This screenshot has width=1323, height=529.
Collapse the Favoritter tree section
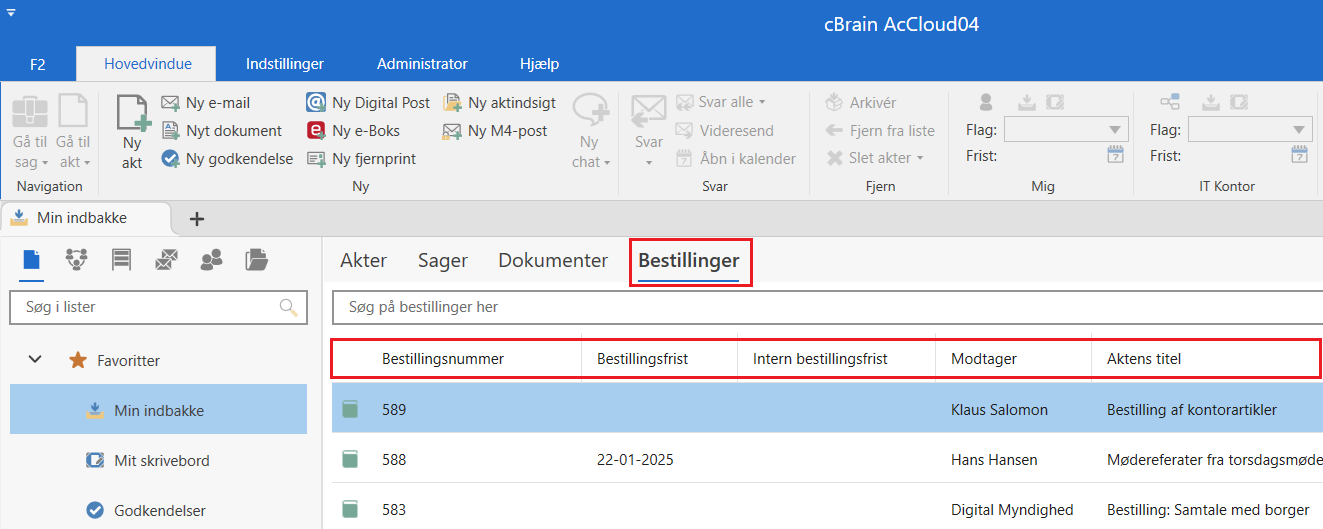[x=35, y=360]
